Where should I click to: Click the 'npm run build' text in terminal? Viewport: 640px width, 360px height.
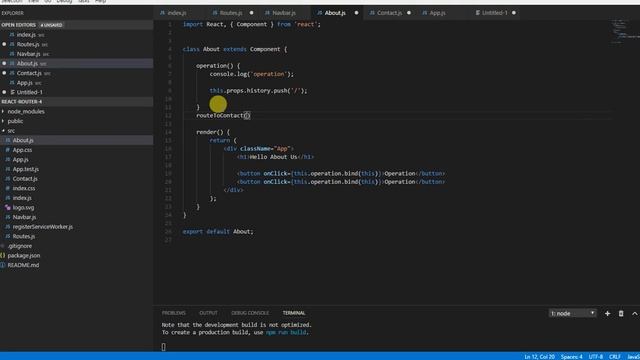tap(286, 333)
